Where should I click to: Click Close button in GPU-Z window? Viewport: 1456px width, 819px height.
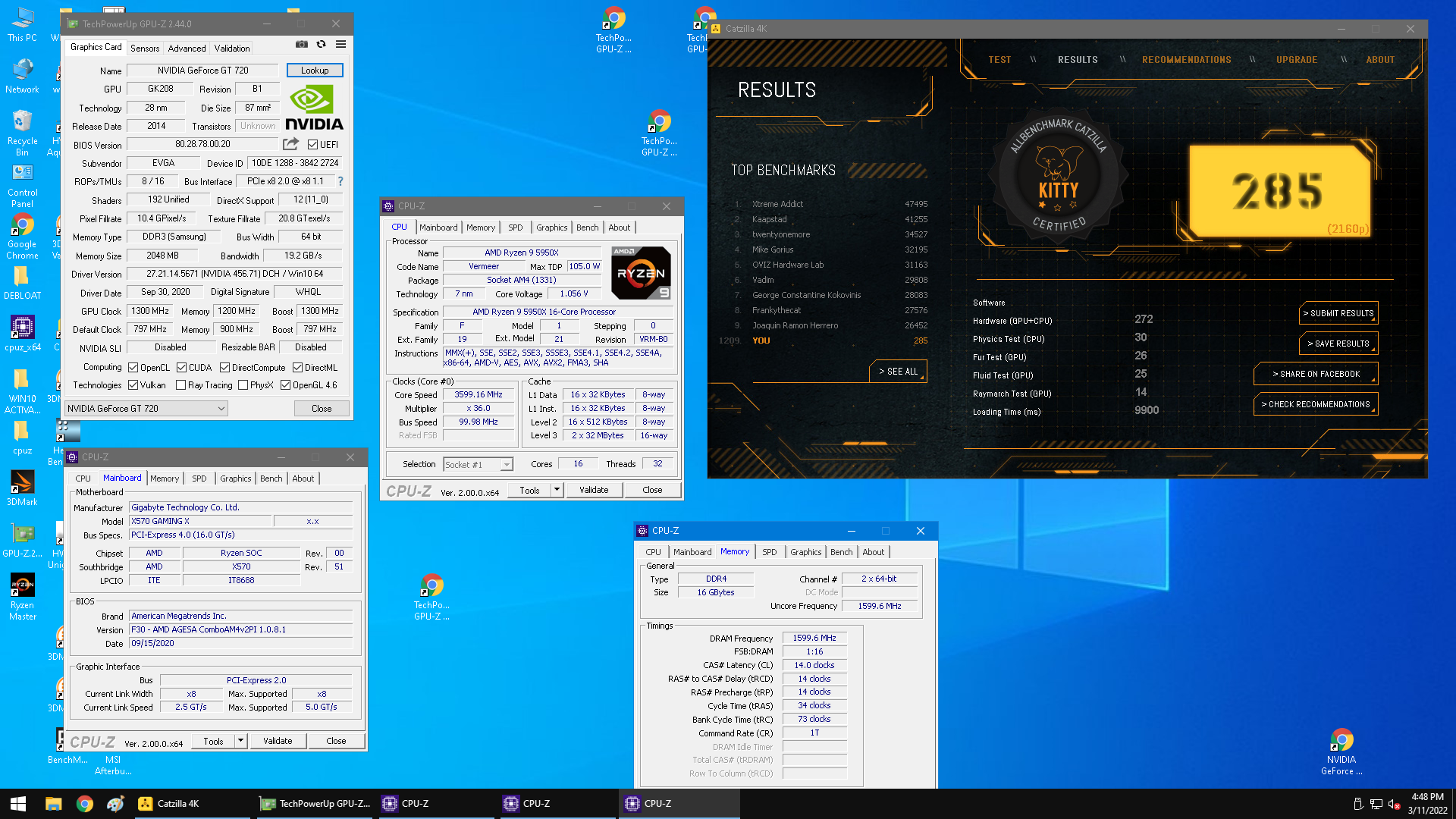pos(322,409)
